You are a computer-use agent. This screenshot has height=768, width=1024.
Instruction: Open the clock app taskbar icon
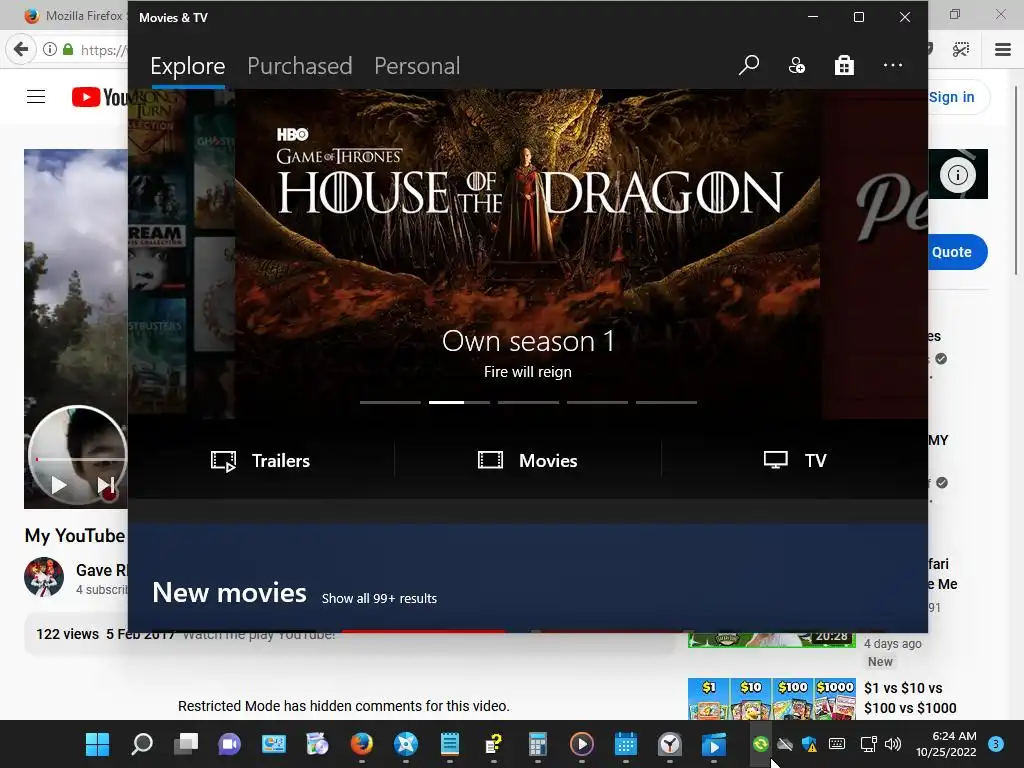(669, 744)
